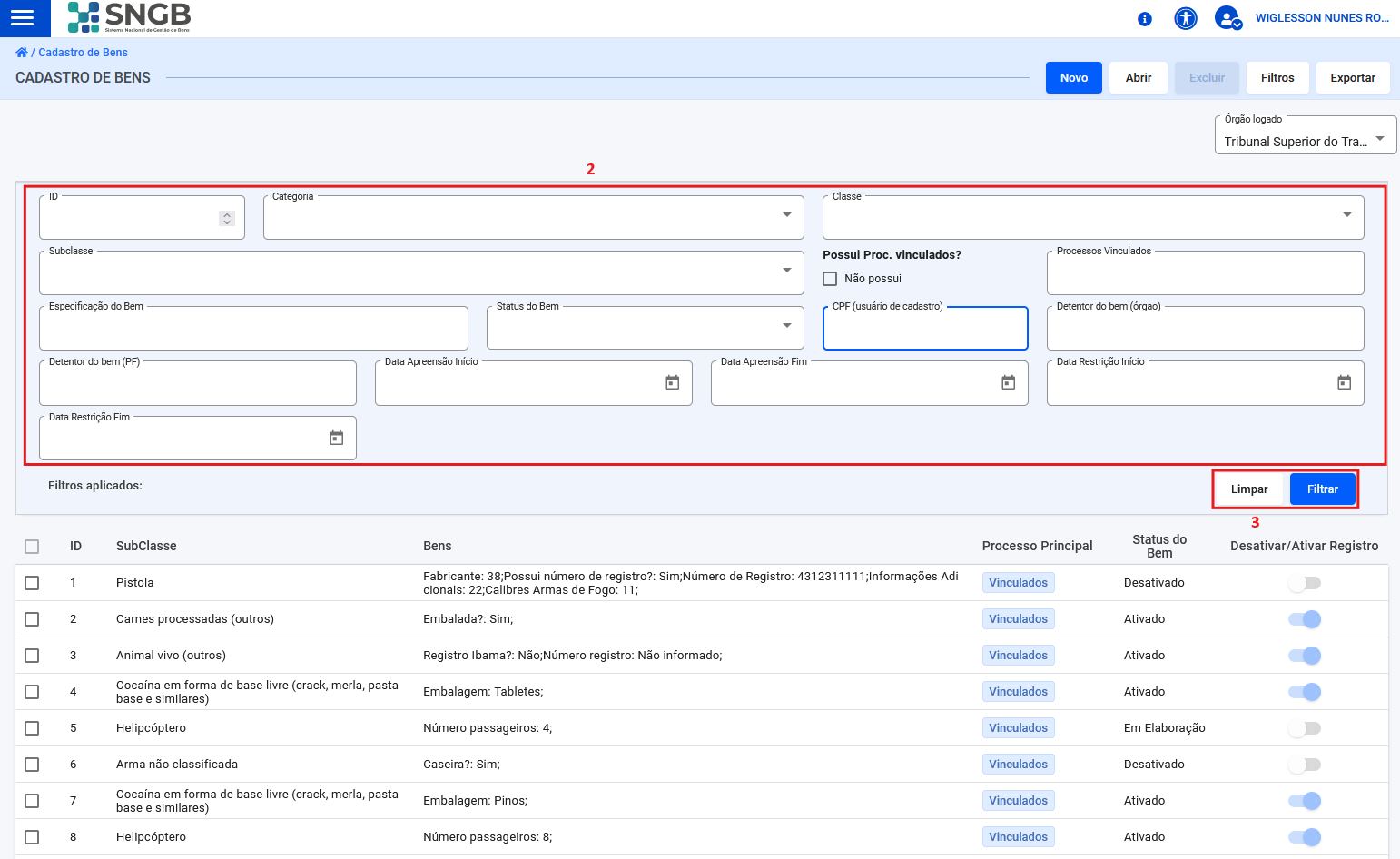Image resolution: width=1400 pixels, height=859 pixels.
Task: Click the Excluir button
Action: pyautogui.click(x=1207, y=78)
